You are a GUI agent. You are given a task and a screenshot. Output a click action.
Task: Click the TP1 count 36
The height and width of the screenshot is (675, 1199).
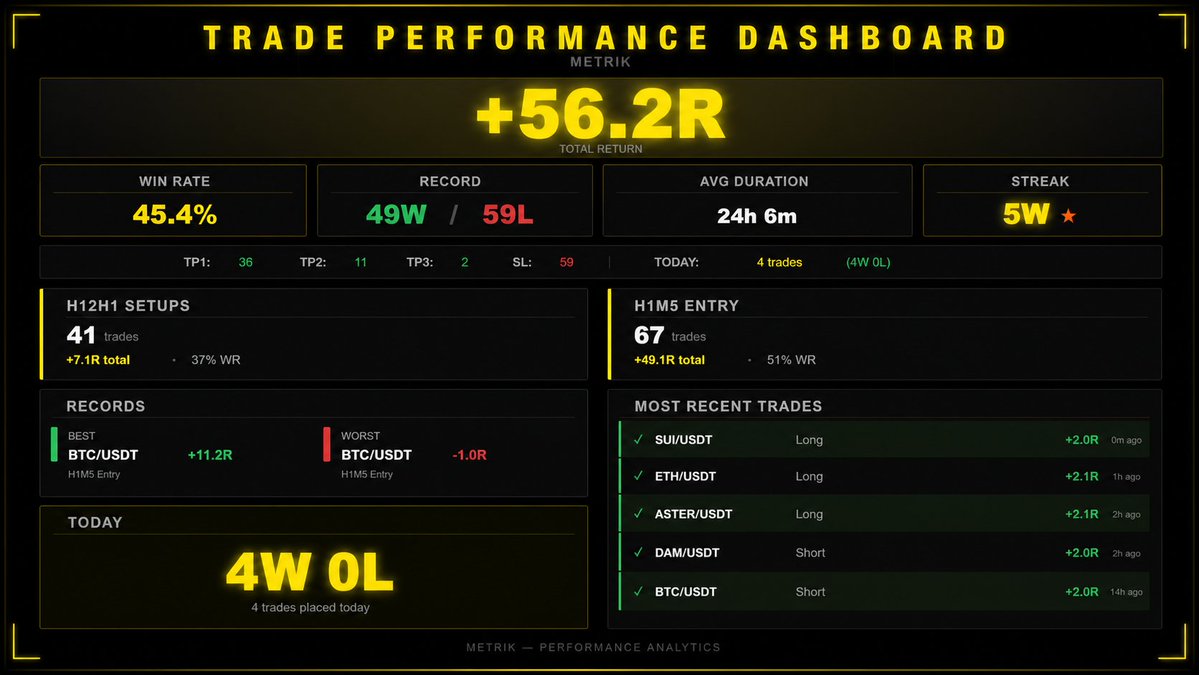(x=245, y=262)
